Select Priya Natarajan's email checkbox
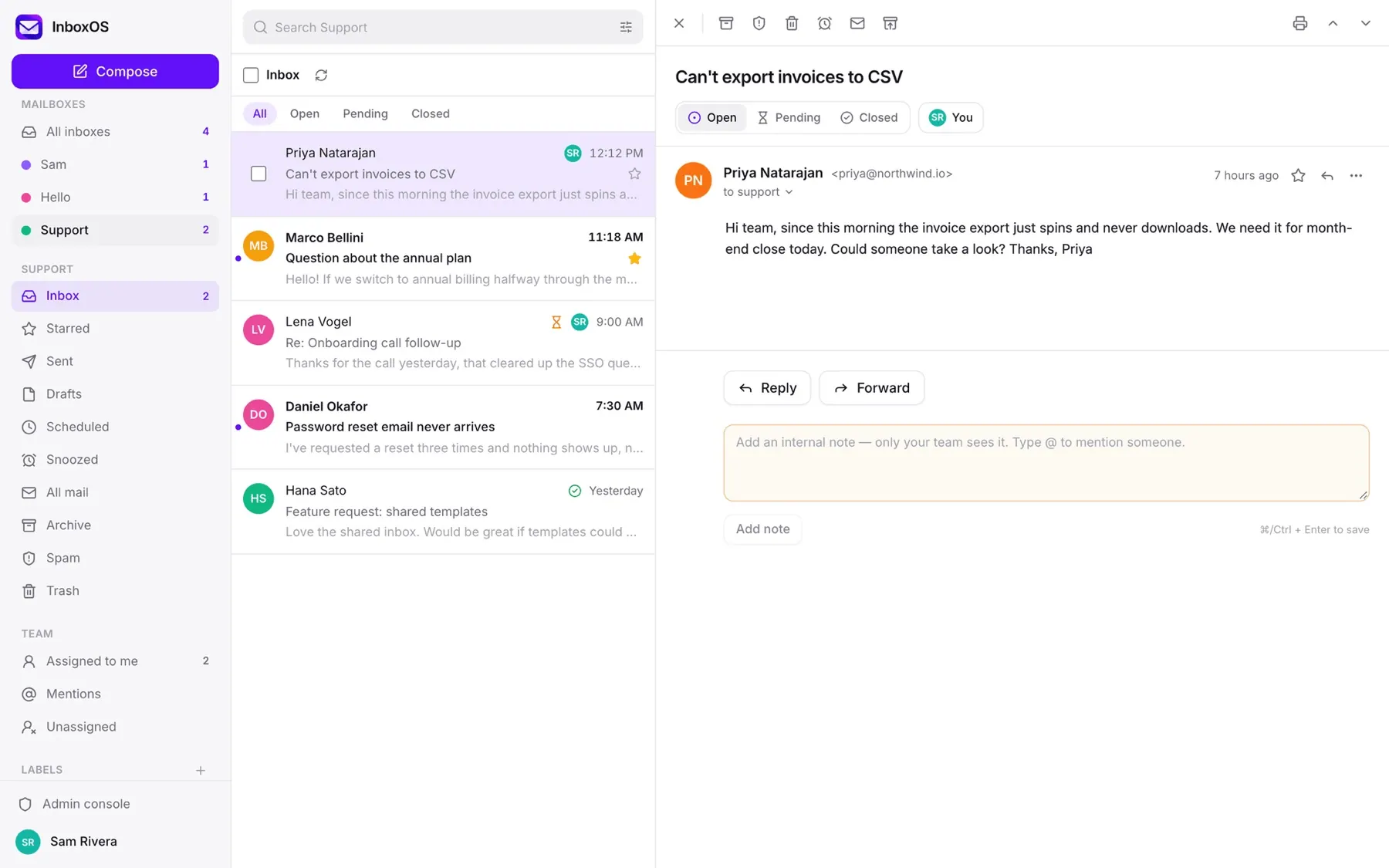 (259, 174)
